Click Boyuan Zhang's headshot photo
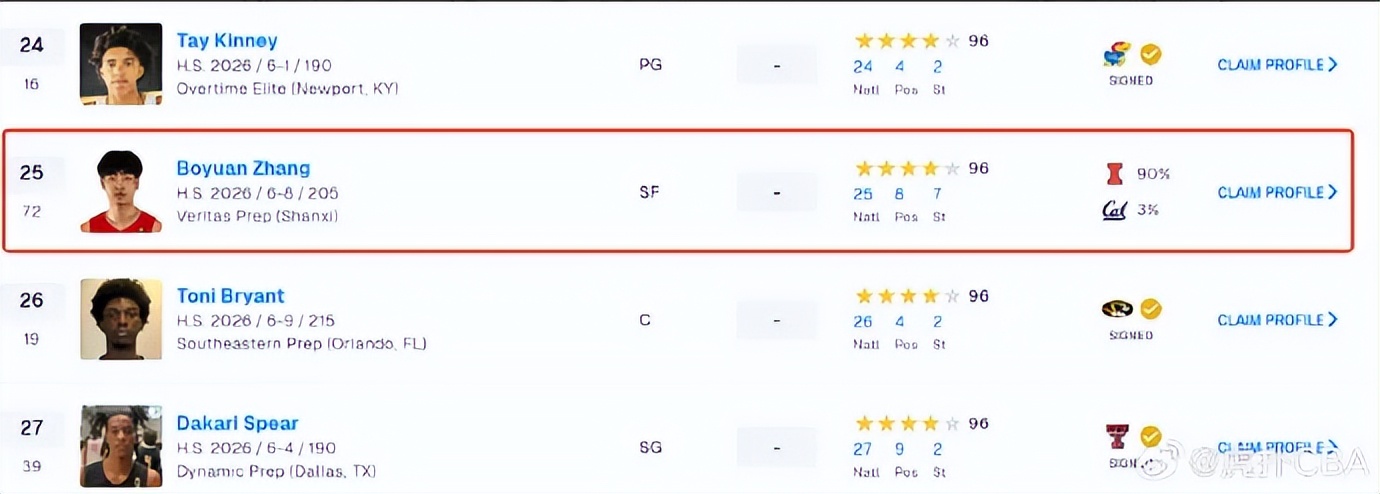1380x494 pixels. point(121,192)
